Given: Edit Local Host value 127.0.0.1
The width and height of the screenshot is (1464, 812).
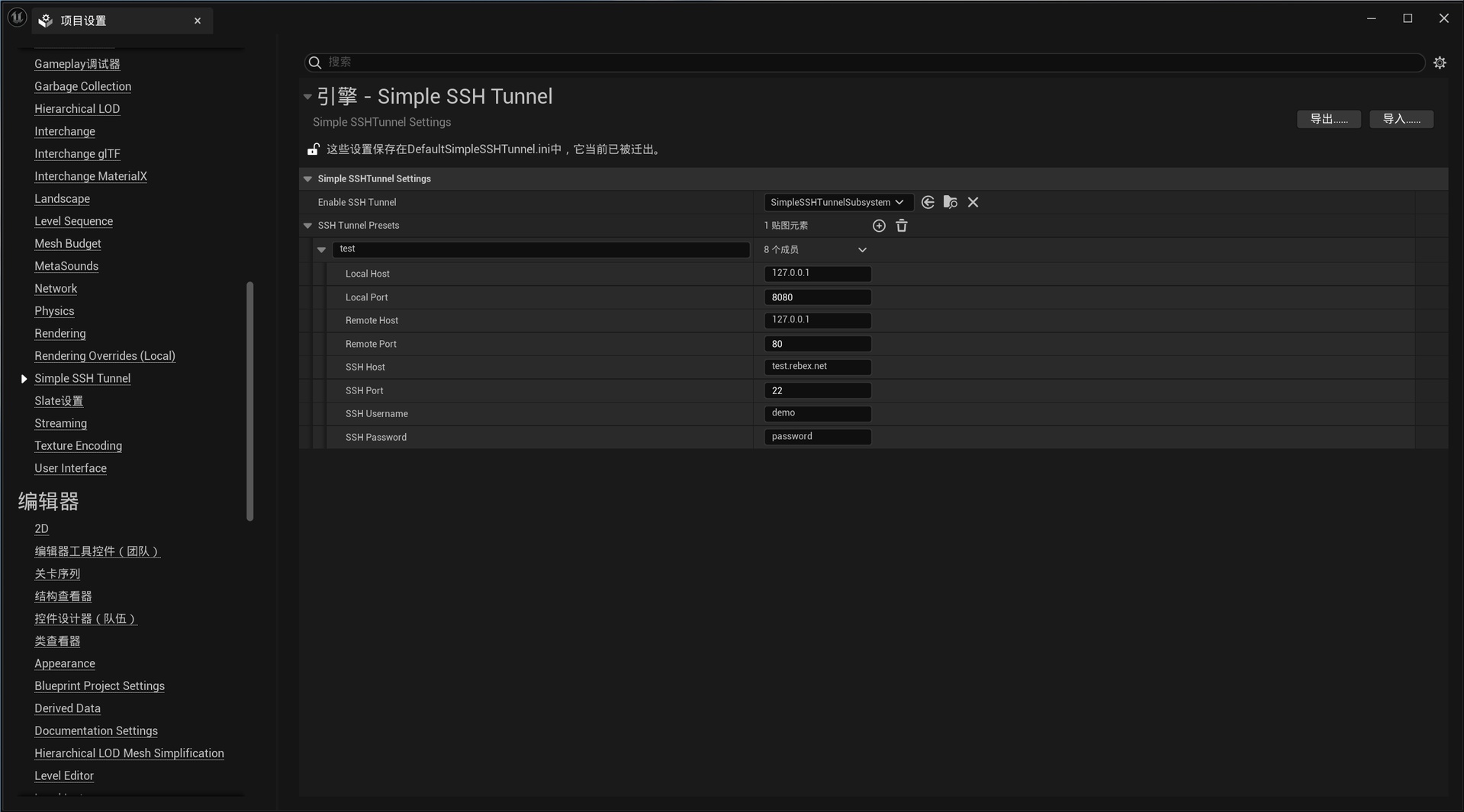Looking at the screenshot, I should (817, 273).
